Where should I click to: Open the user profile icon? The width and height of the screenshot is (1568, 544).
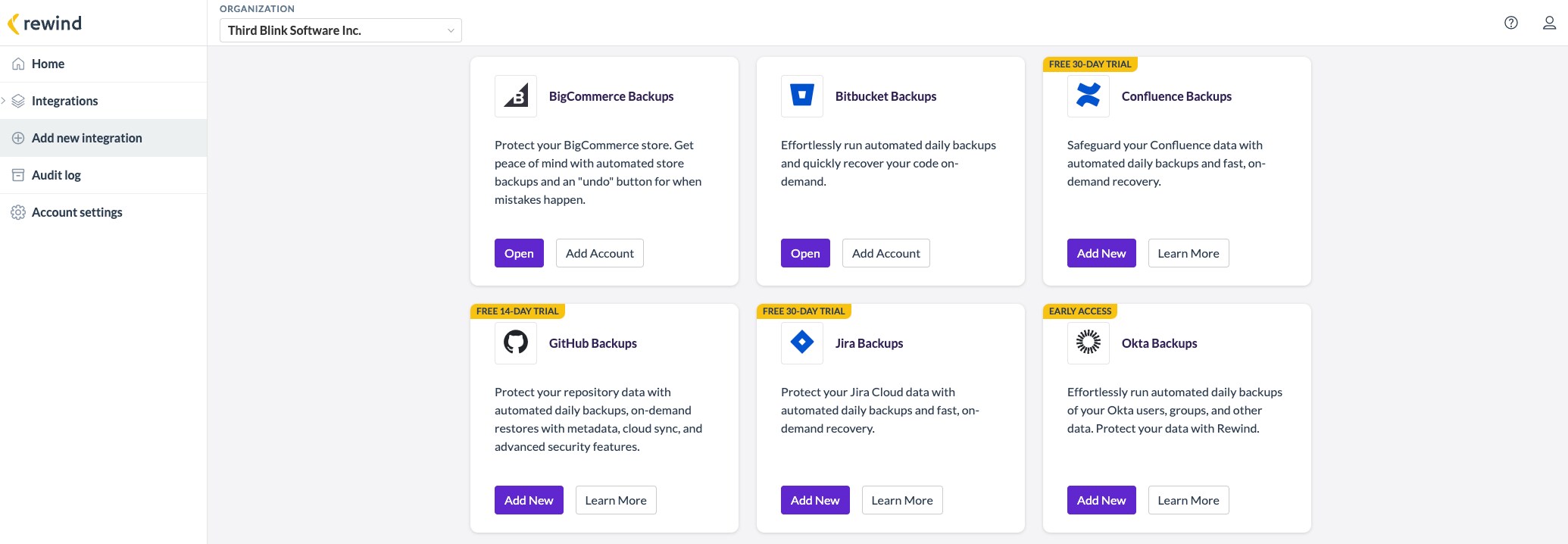[1550, 23]
